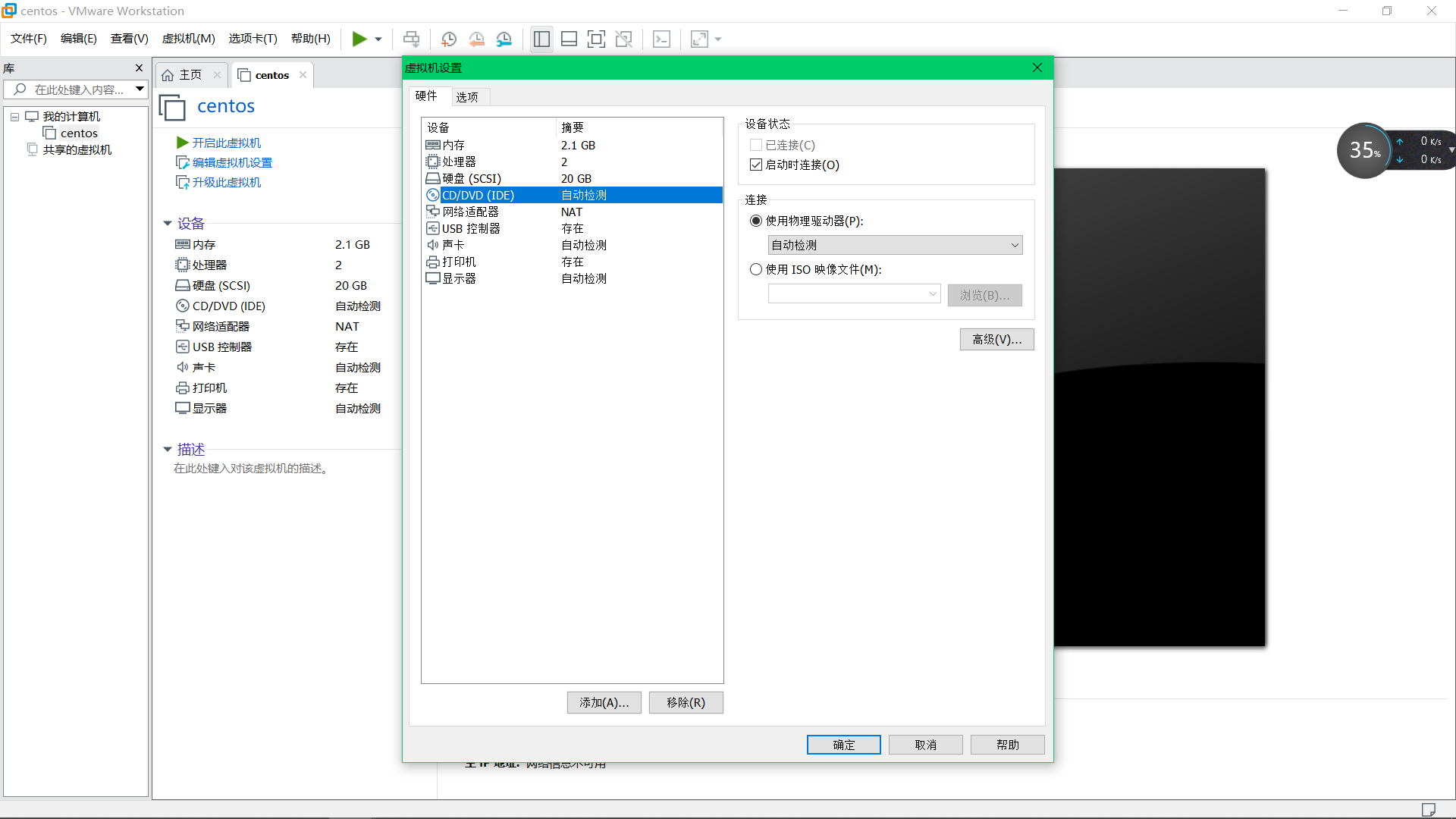1456x819 pixels.
Task: Select centos in the library tree
Action: click(79, 133)
